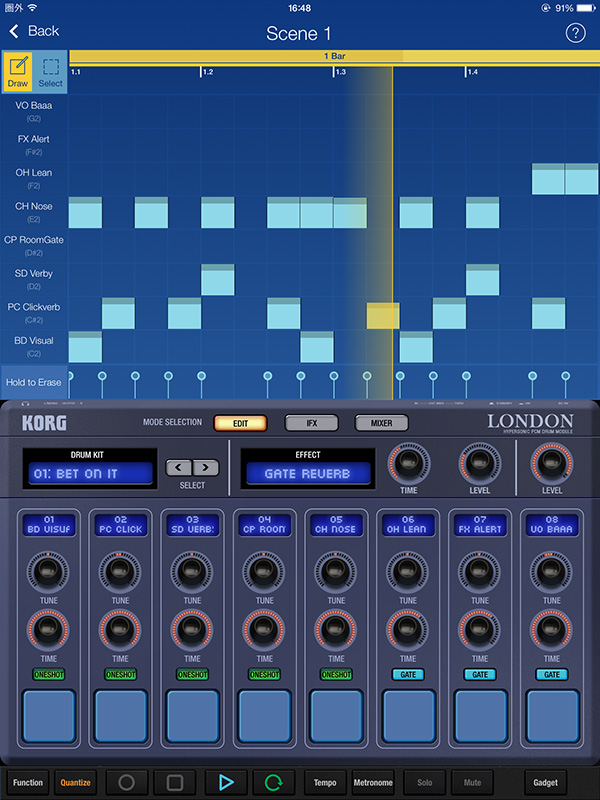The width and height of the screenshot is (600, 800).
Task: Switch to EDIT mode
Action: pos(240,423)
